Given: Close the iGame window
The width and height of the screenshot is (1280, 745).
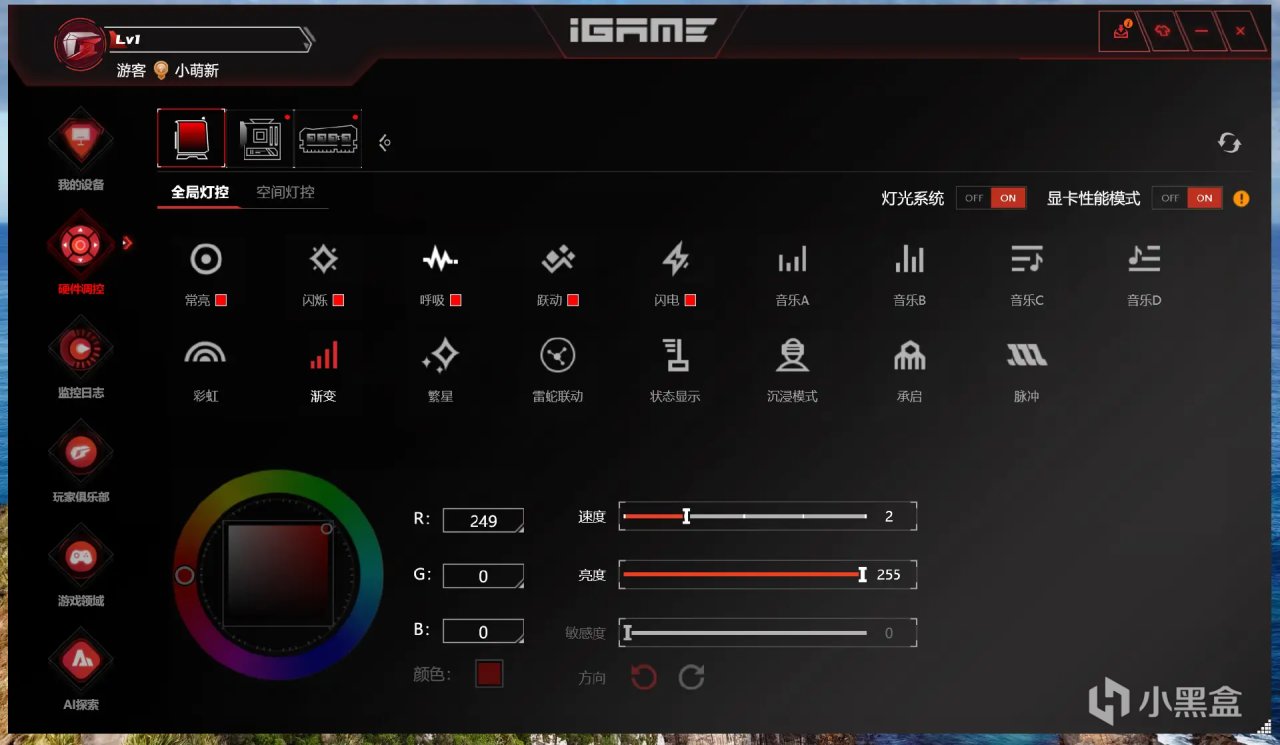Looking at the screenshot, I should pos(1240,32).
